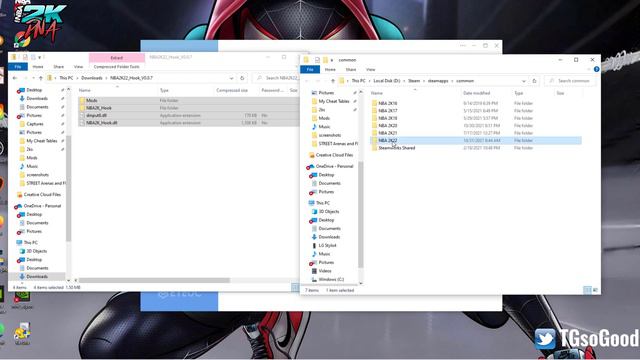Open the Share tab in the common window
The width and height of the screenshot is (640, 360).
(351, 69)
